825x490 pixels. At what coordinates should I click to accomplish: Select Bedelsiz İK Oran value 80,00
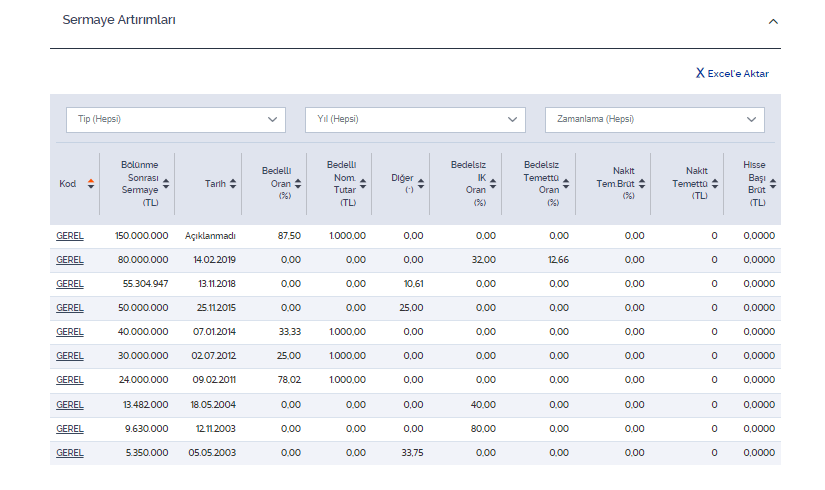(484, 429)
